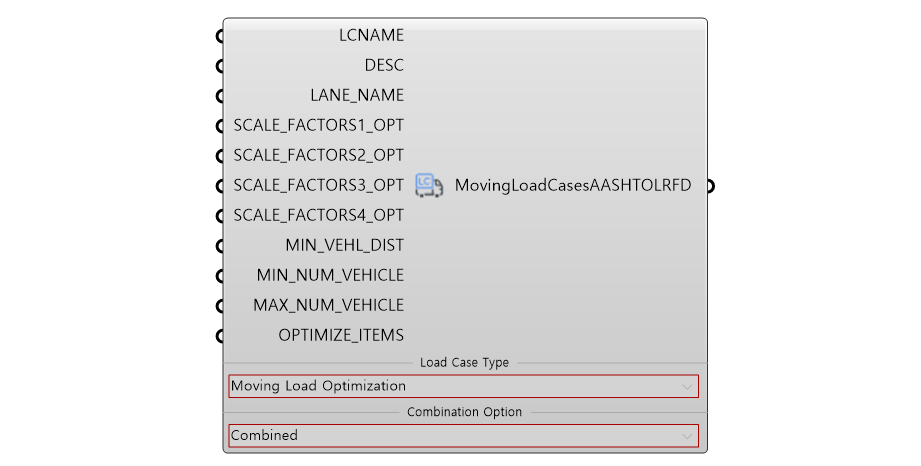Click the LCNAME input connector
The image size is (921, 466).
pos(221,36)
